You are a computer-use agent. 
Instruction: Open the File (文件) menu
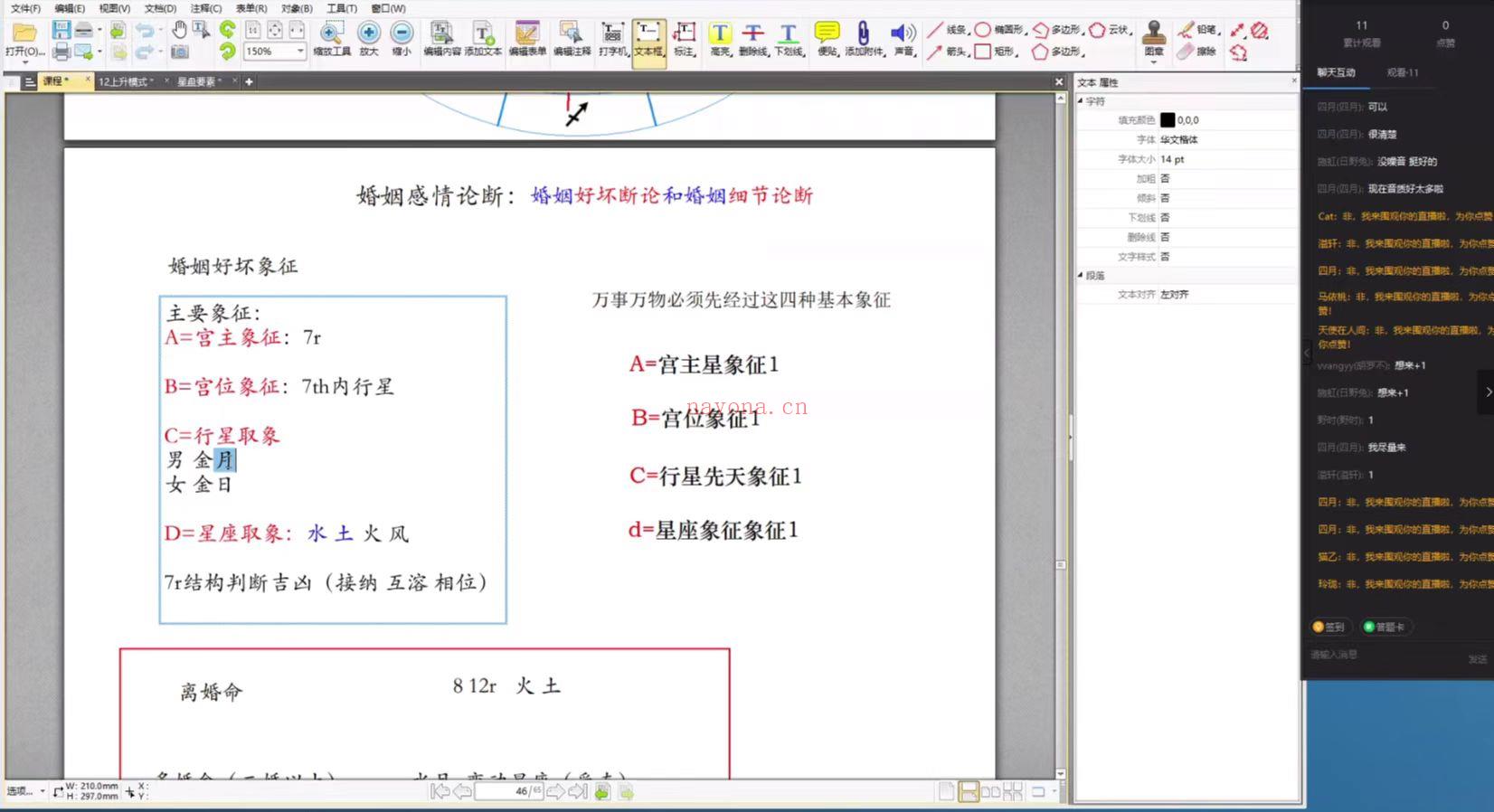tap(25, 8)
